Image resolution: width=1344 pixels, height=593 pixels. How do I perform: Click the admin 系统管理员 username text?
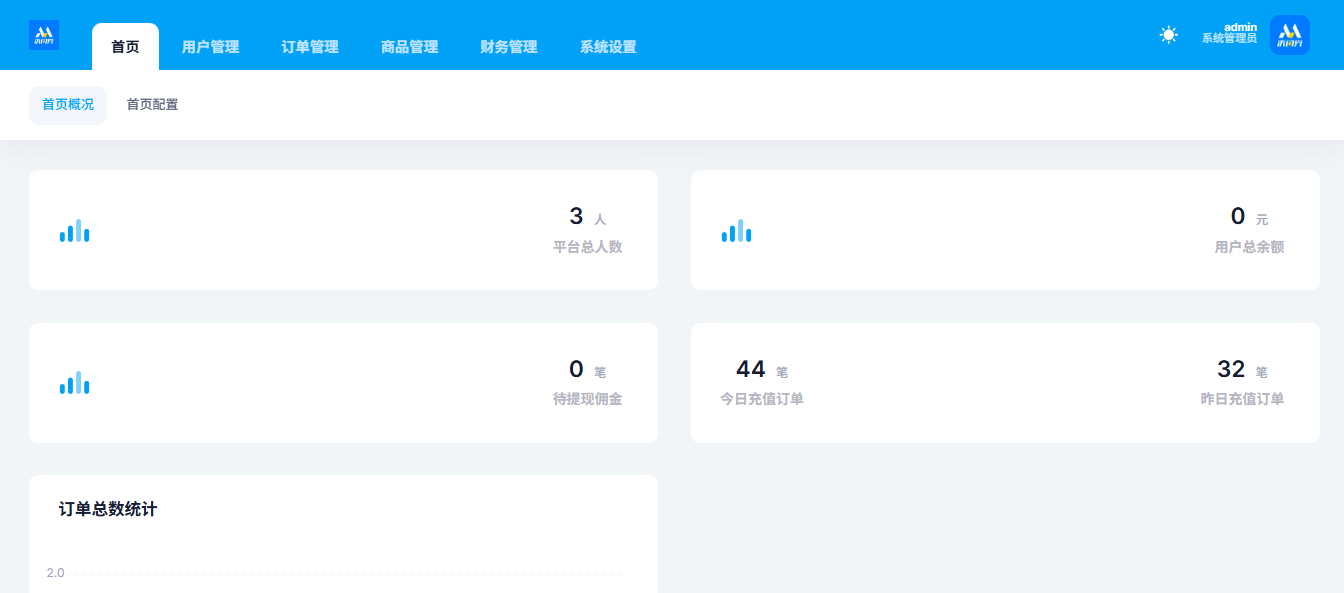point(1229,33)
